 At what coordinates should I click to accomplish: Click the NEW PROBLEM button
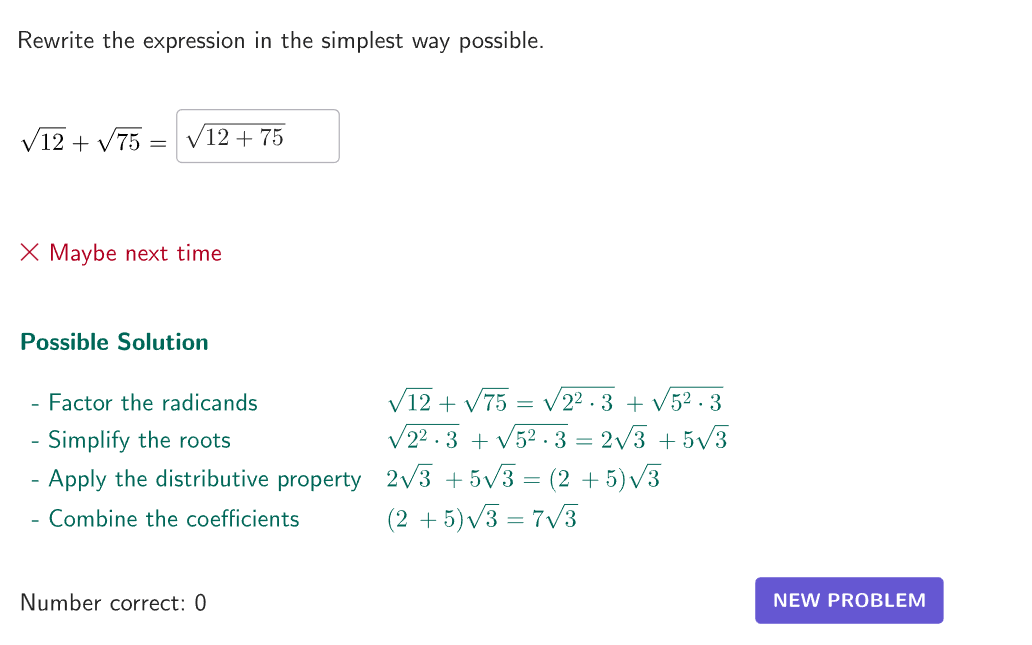(x=849, y=600)
